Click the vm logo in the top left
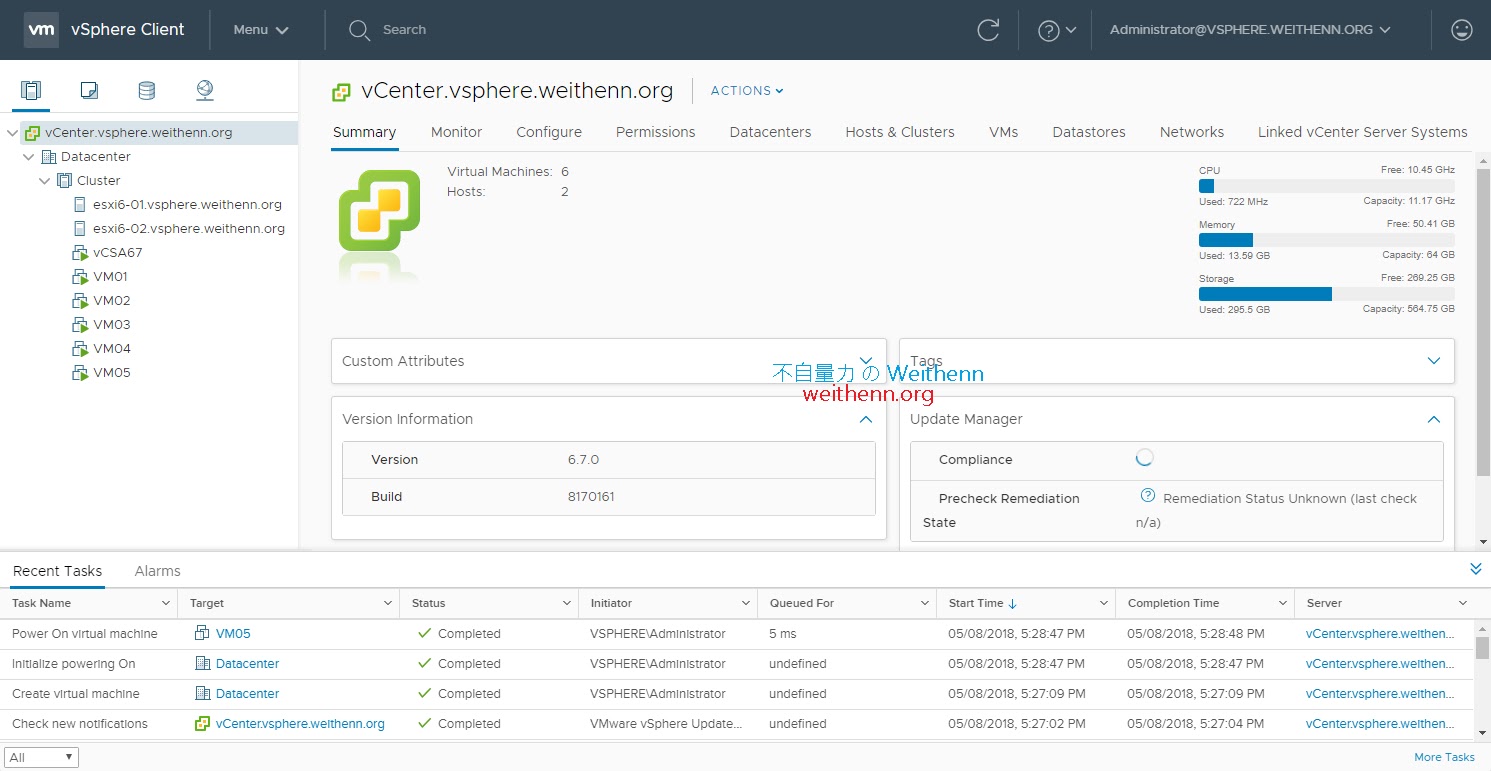Viewport: 1491px width, 771px height. coord(41,29)
